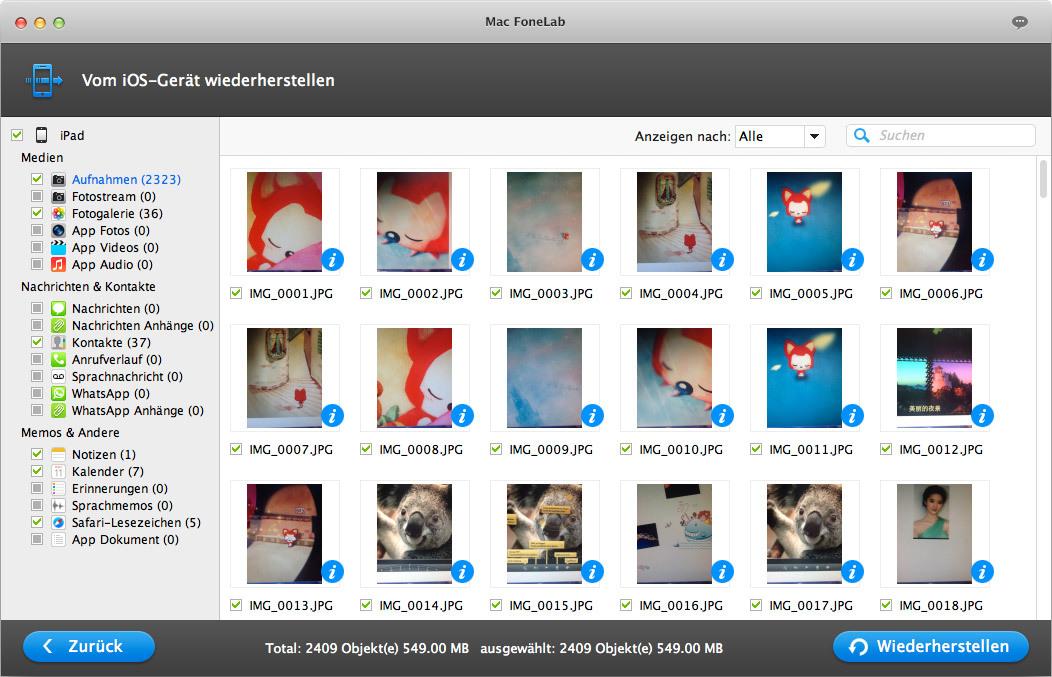Click the Kontakte person icon
Image resolution: width=1052 pixels, height=677 pixels.
point(58,342)
